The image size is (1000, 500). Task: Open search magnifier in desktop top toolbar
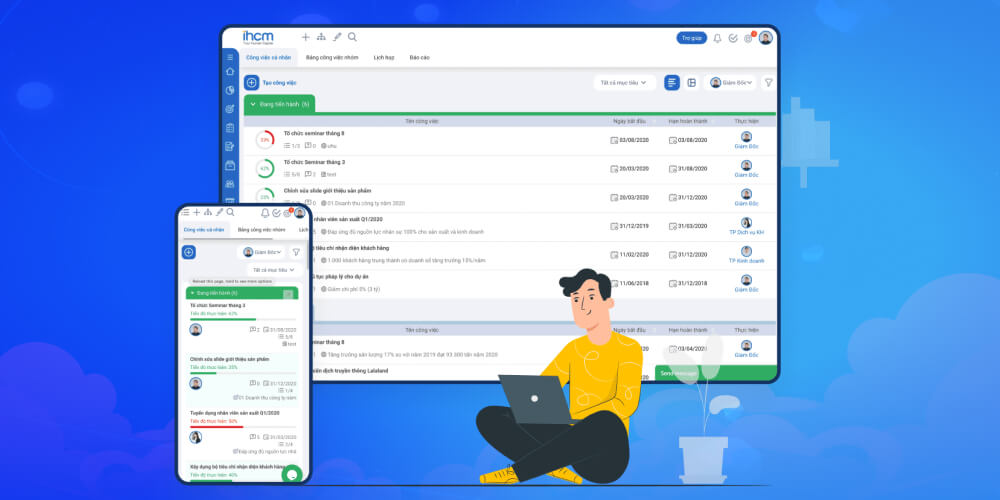tap(352, 37)
